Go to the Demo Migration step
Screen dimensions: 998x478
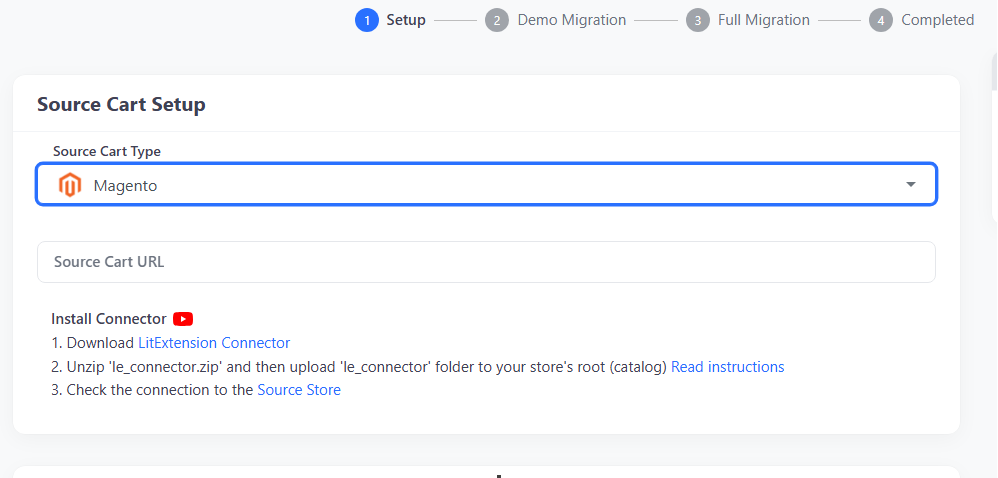click(572, 20)
